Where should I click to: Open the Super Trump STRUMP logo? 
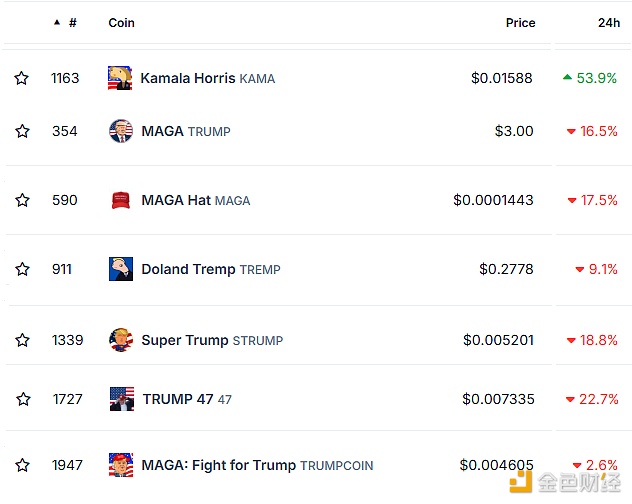point(121,340)
